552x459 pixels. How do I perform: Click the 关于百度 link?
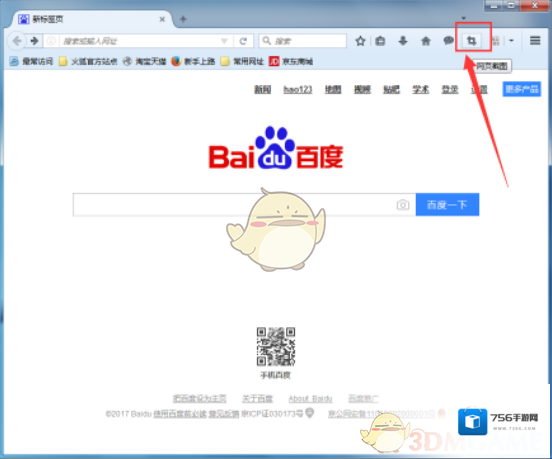coord(257,398)
